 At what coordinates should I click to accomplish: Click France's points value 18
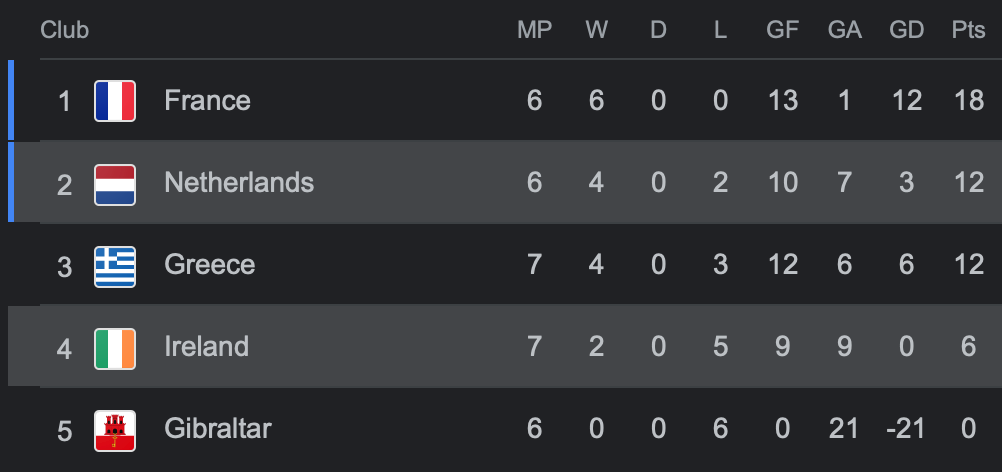968,101
